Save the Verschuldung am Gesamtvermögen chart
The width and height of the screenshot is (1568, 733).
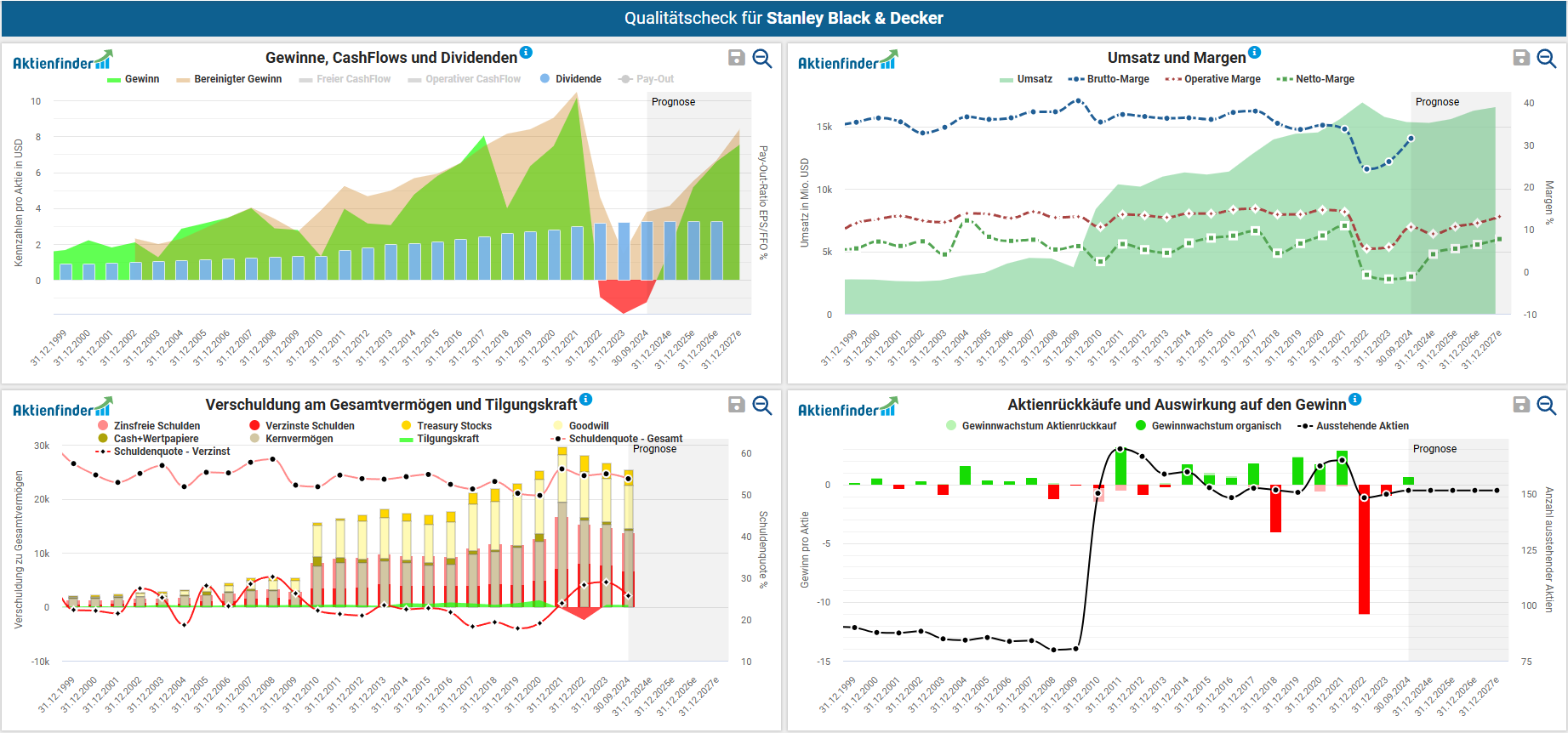tap(737, 405)
